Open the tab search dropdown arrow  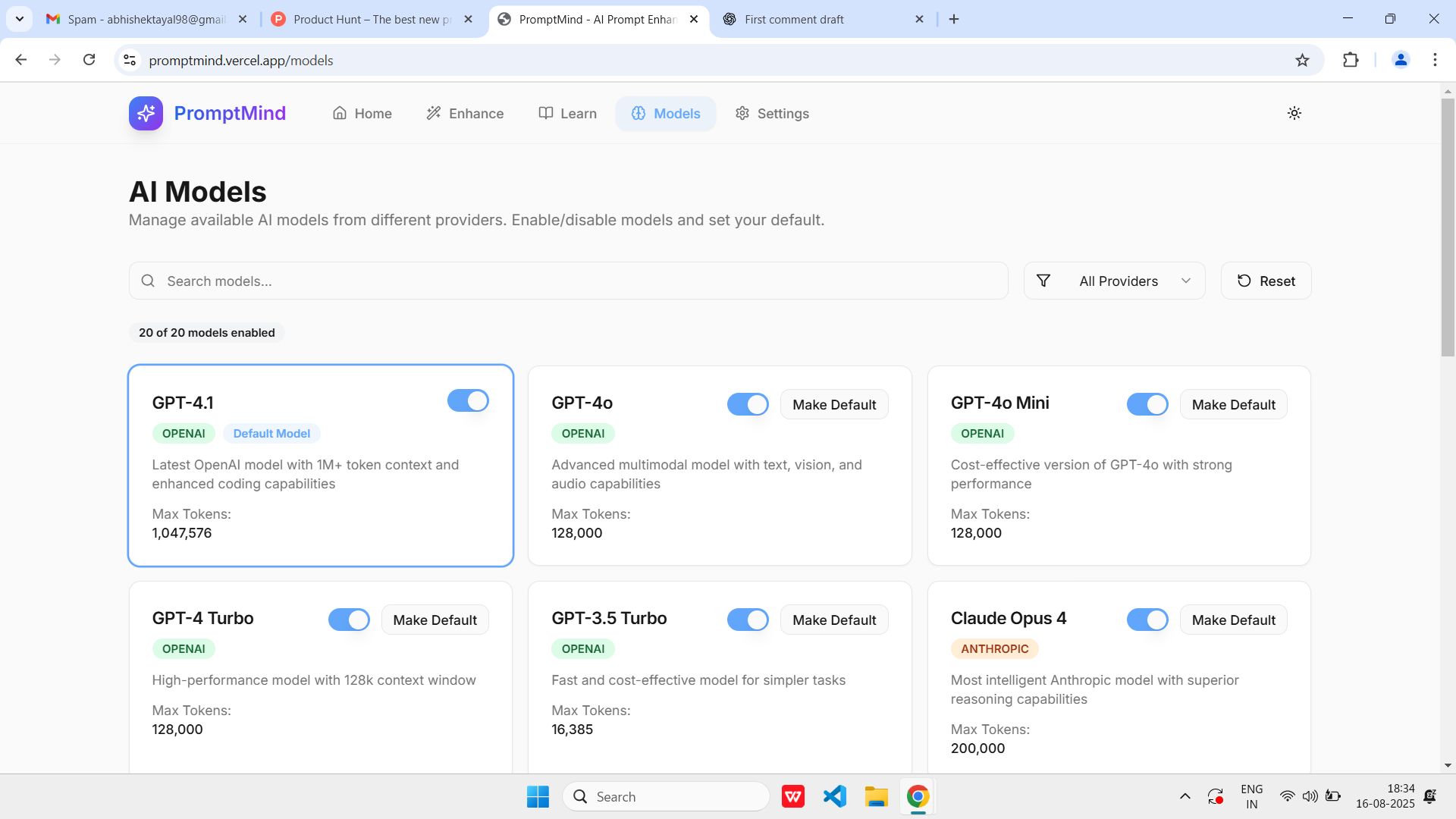pos(20,19)
